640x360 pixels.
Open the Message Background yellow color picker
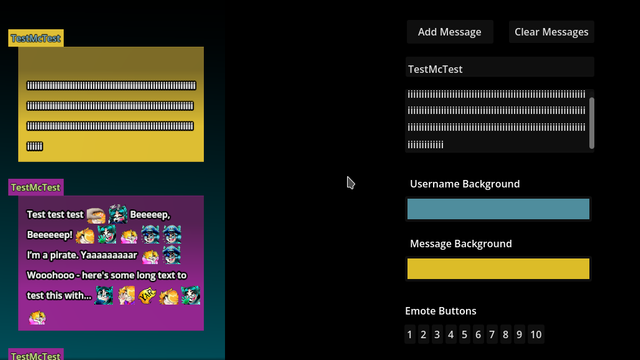tap(498, 269)
